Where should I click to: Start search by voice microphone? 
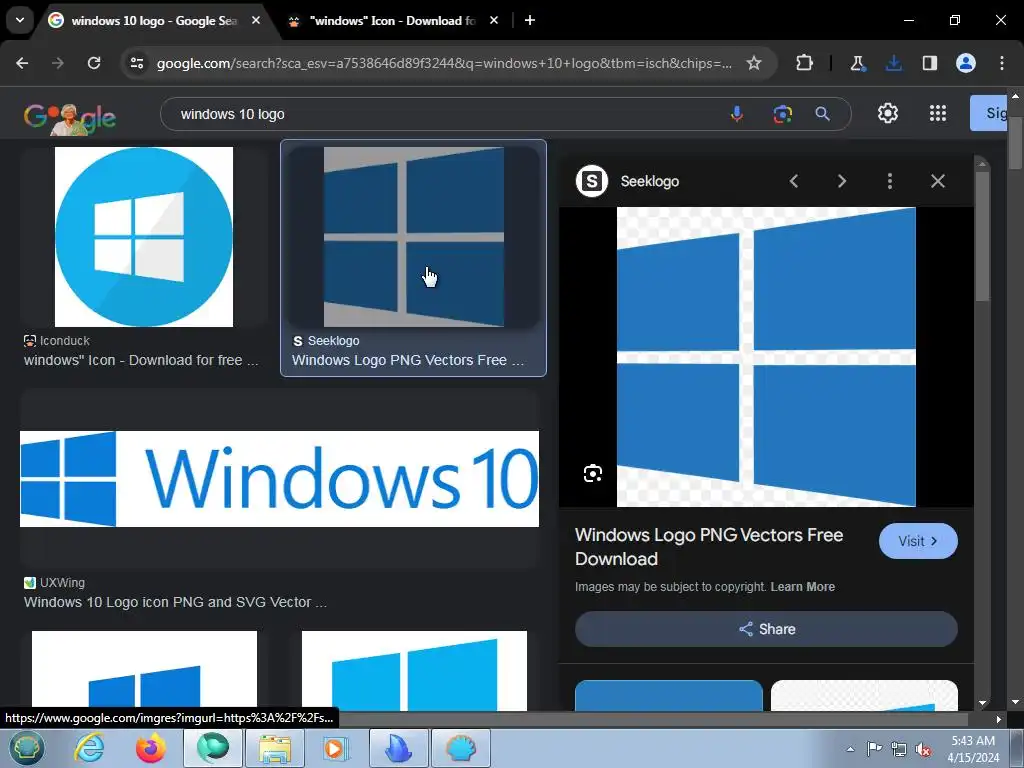point(737,114)
